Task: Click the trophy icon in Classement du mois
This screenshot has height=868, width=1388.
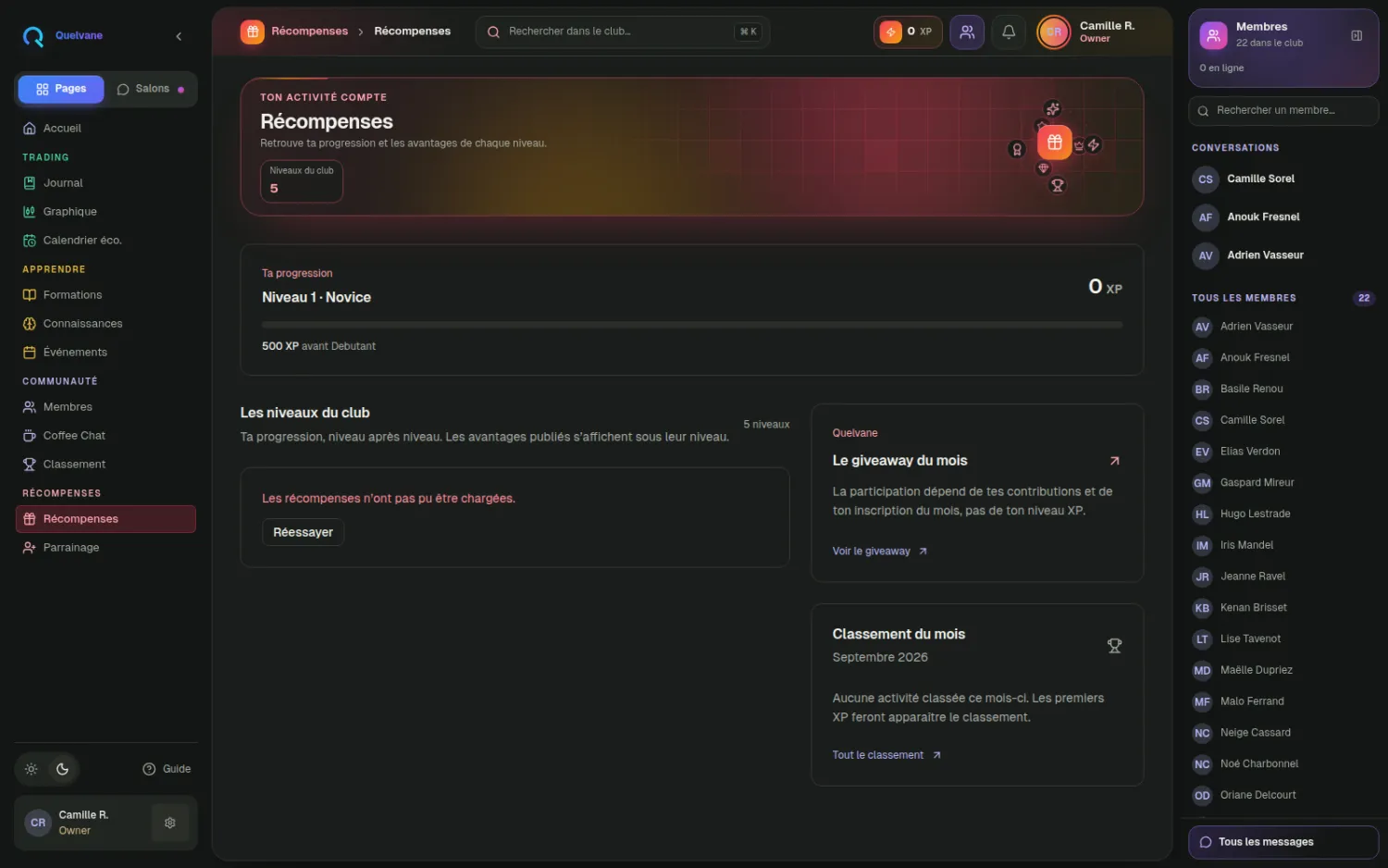Action: click(1114, 646)
